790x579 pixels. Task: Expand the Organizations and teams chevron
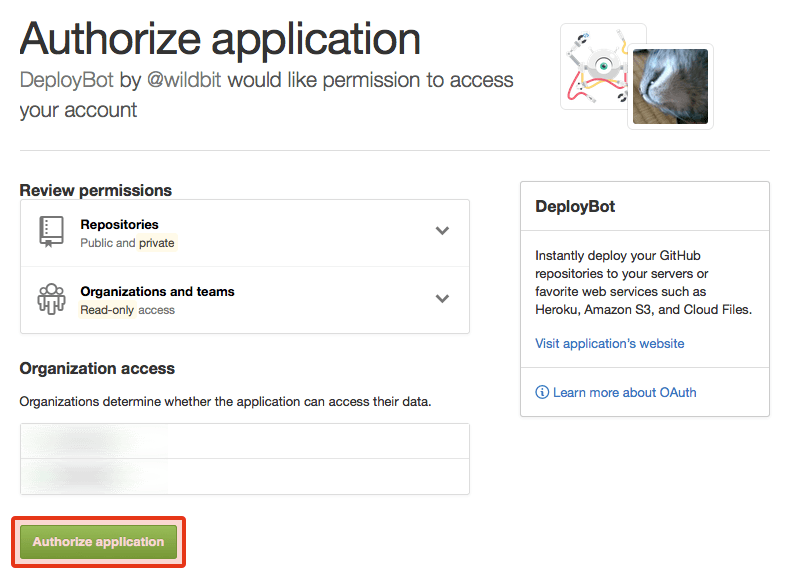[442, 299]
